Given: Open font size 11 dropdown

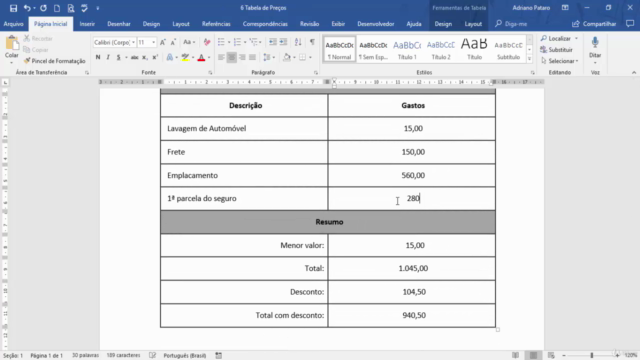Looking at the screenshot, I should pyautogui.click(x=153, y=42).
